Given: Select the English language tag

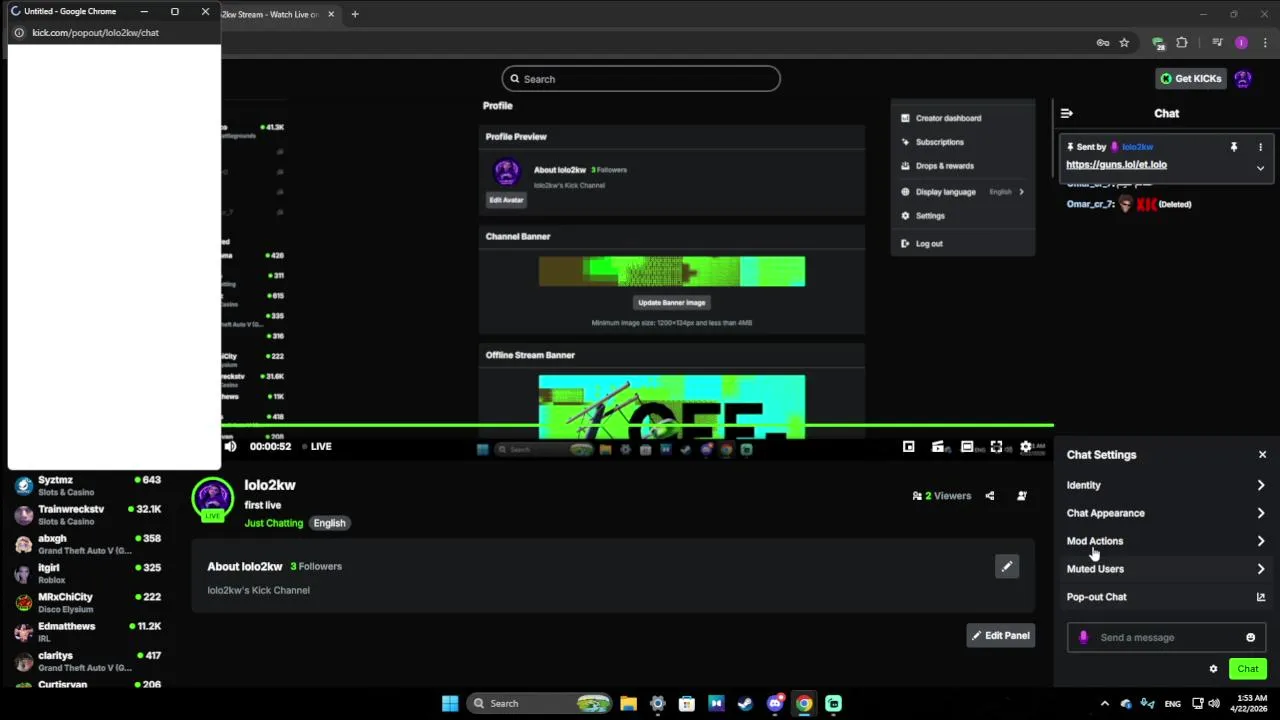Looking at the screenshot, I should pos(329,523).
